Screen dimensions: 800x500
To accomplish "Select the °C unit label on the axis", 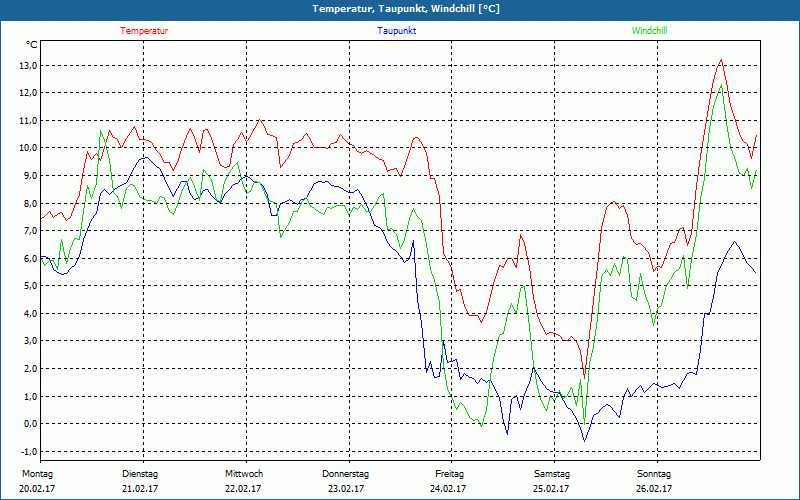I will tap(32, 45).
